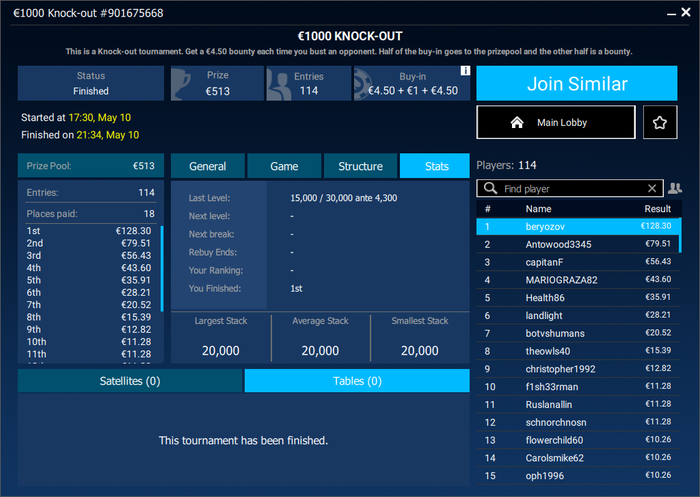
Task: Sort players by Name column header
Action: [x=538, y=209]
